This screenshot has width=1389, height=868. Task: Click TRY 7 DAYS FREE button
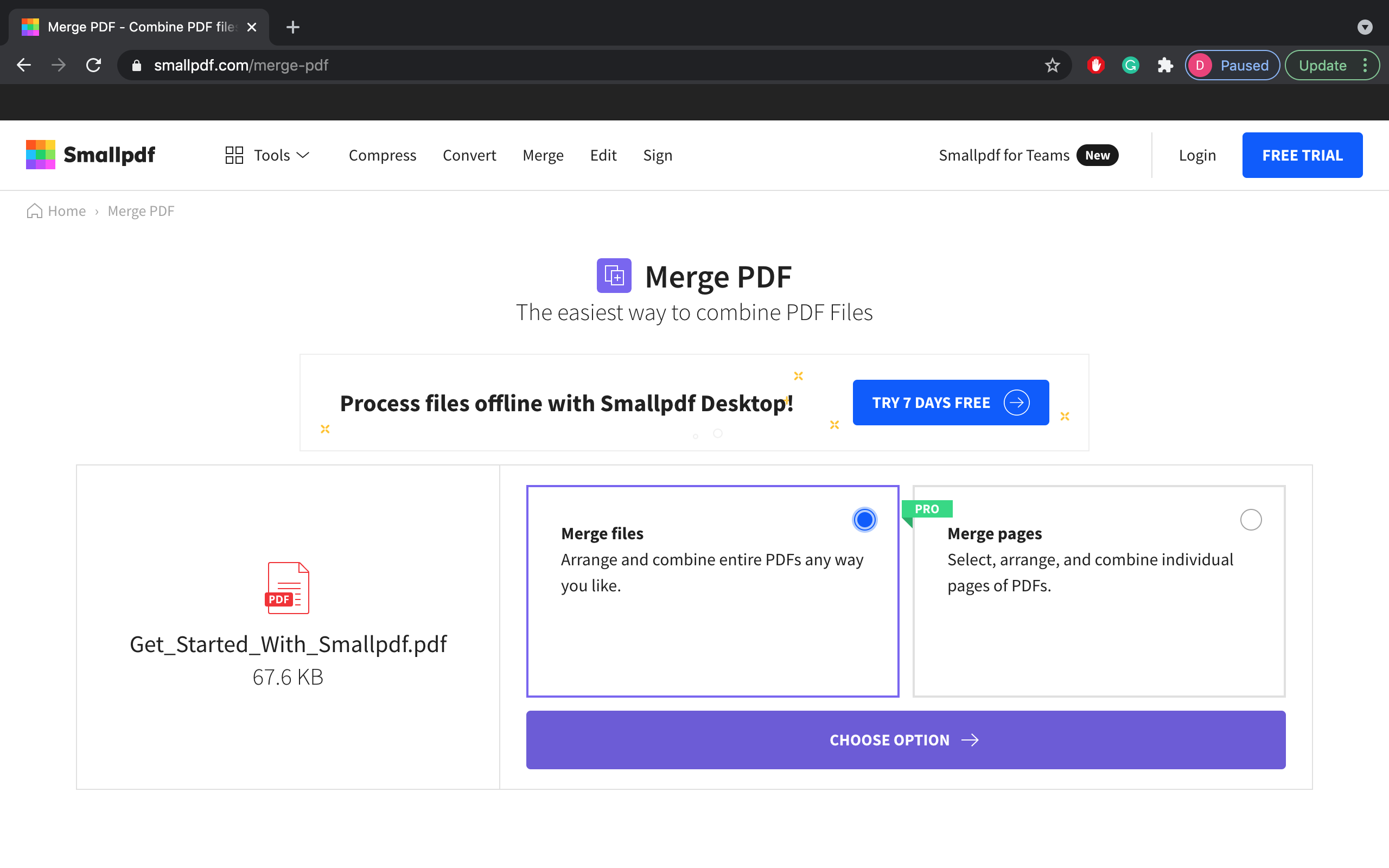point(951,403)
